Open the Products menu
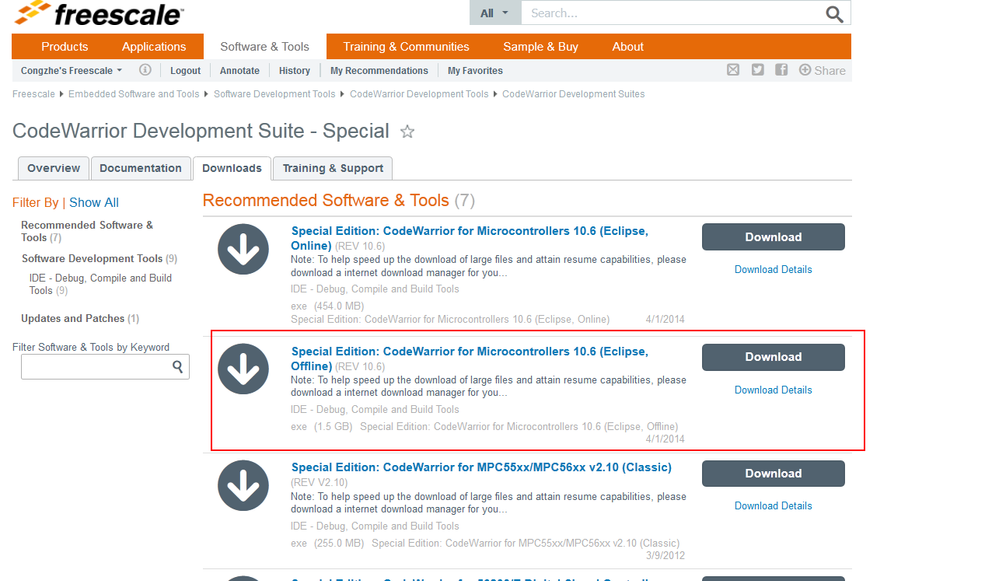The height and width of the screenshot is (581, 999). [x=65, y=47]
